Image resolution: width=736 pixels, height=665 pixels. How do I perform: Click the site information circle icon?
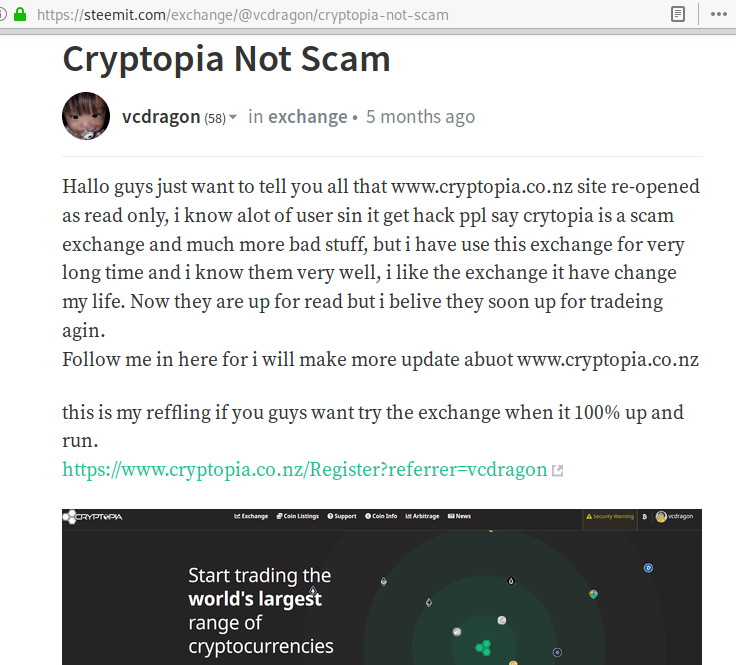pos(2,14)
